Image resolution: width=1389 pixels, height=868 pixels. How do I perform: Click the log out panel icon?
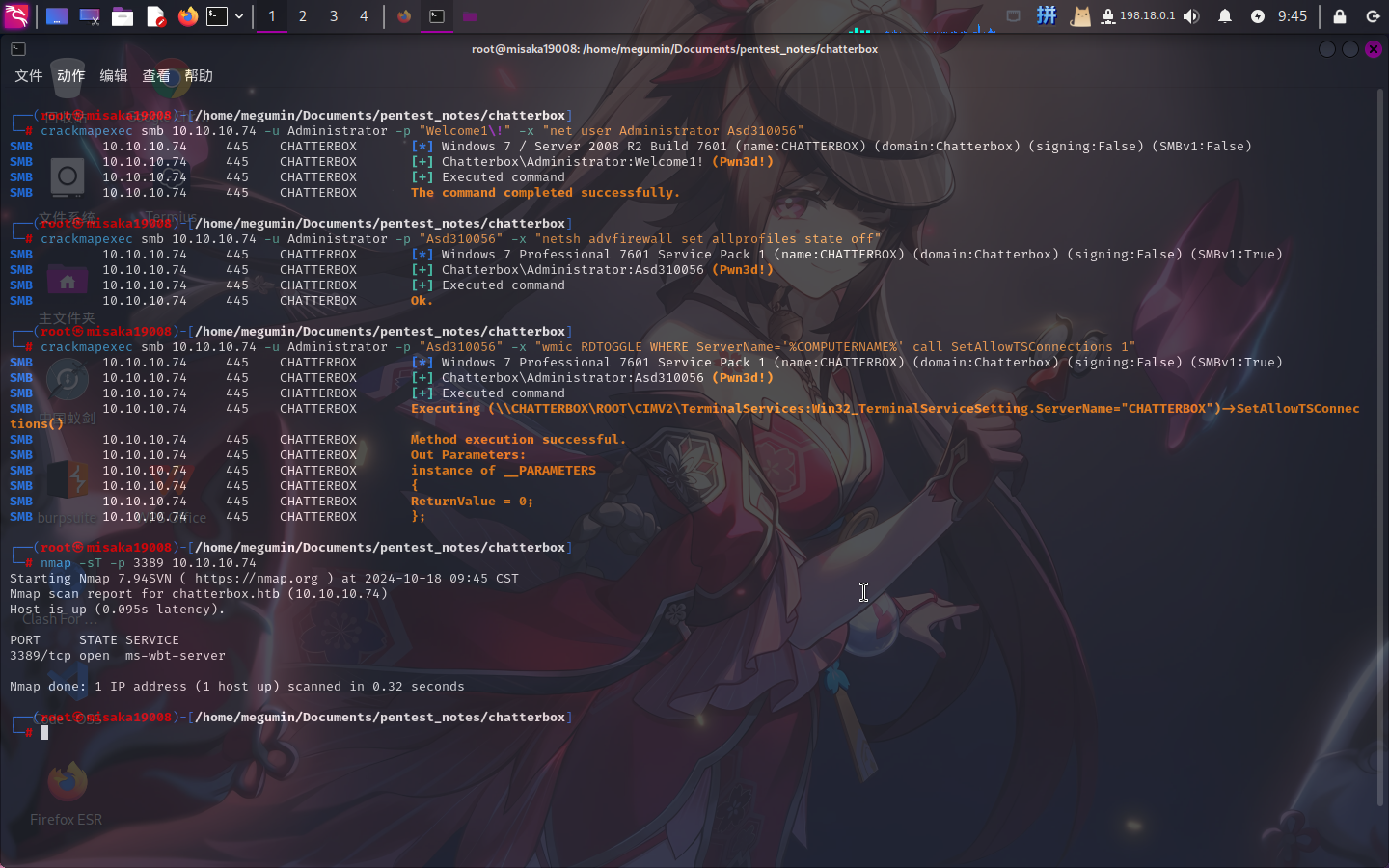(x=1373, y=16)
